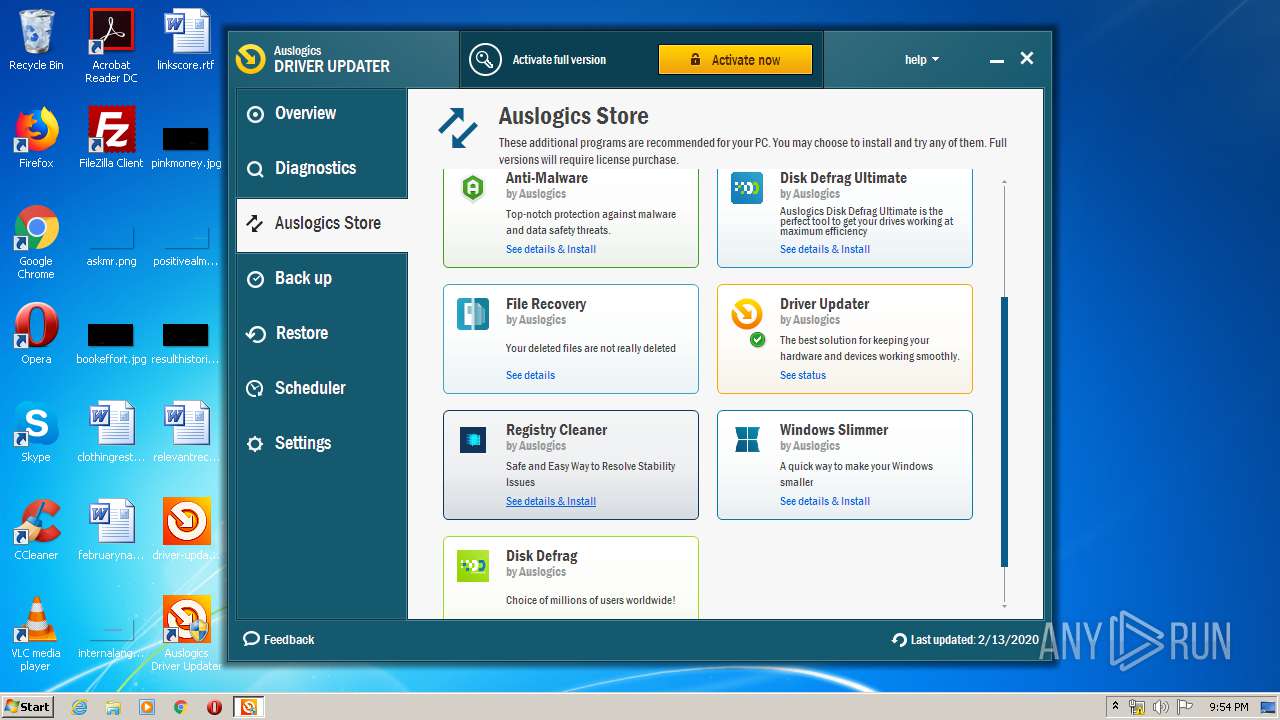Click the store list scrollbar thumb
The image size is (1280, 720).
pos(1004,432)
